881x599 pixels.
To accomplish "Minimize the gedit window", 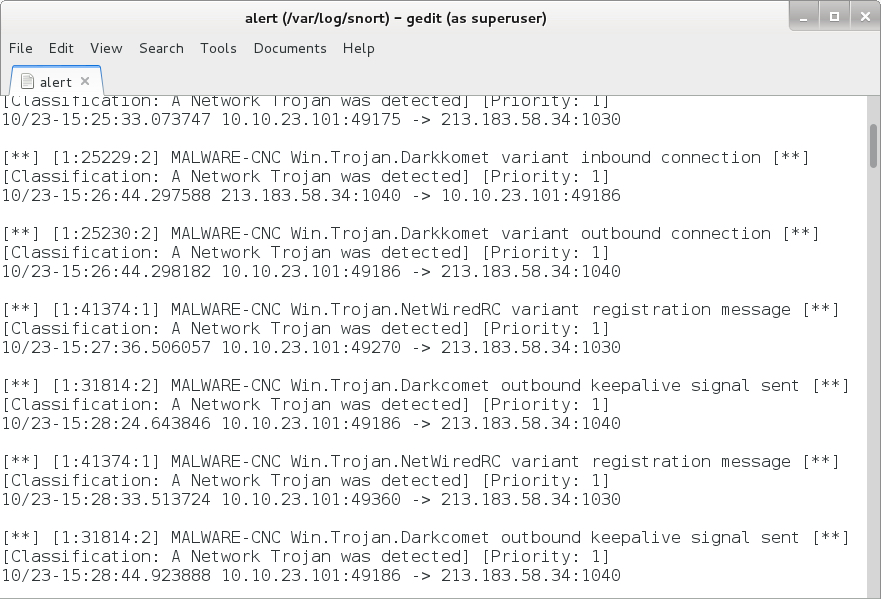I will (803, 17).
